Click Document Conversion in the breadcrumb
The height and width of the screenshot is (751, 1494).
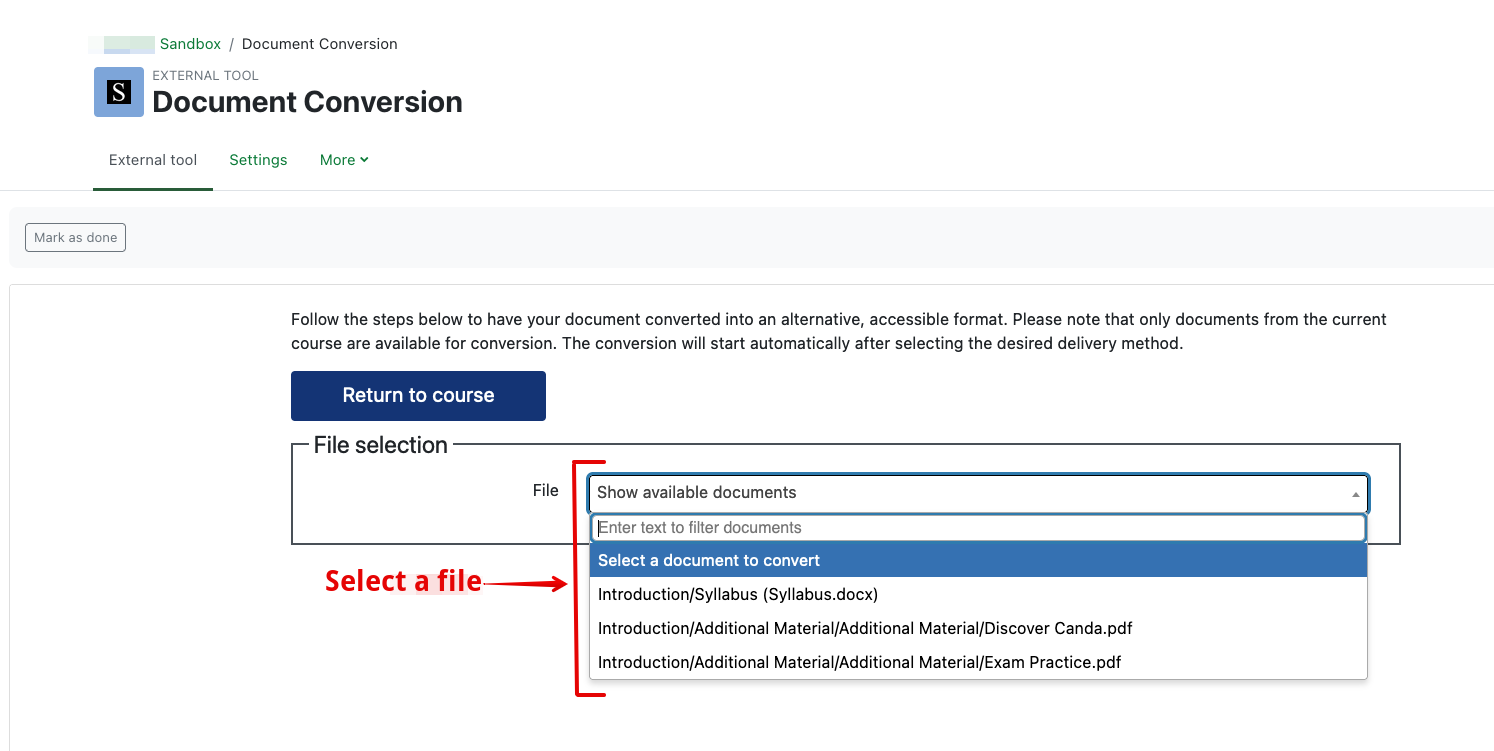click(320, 44)
